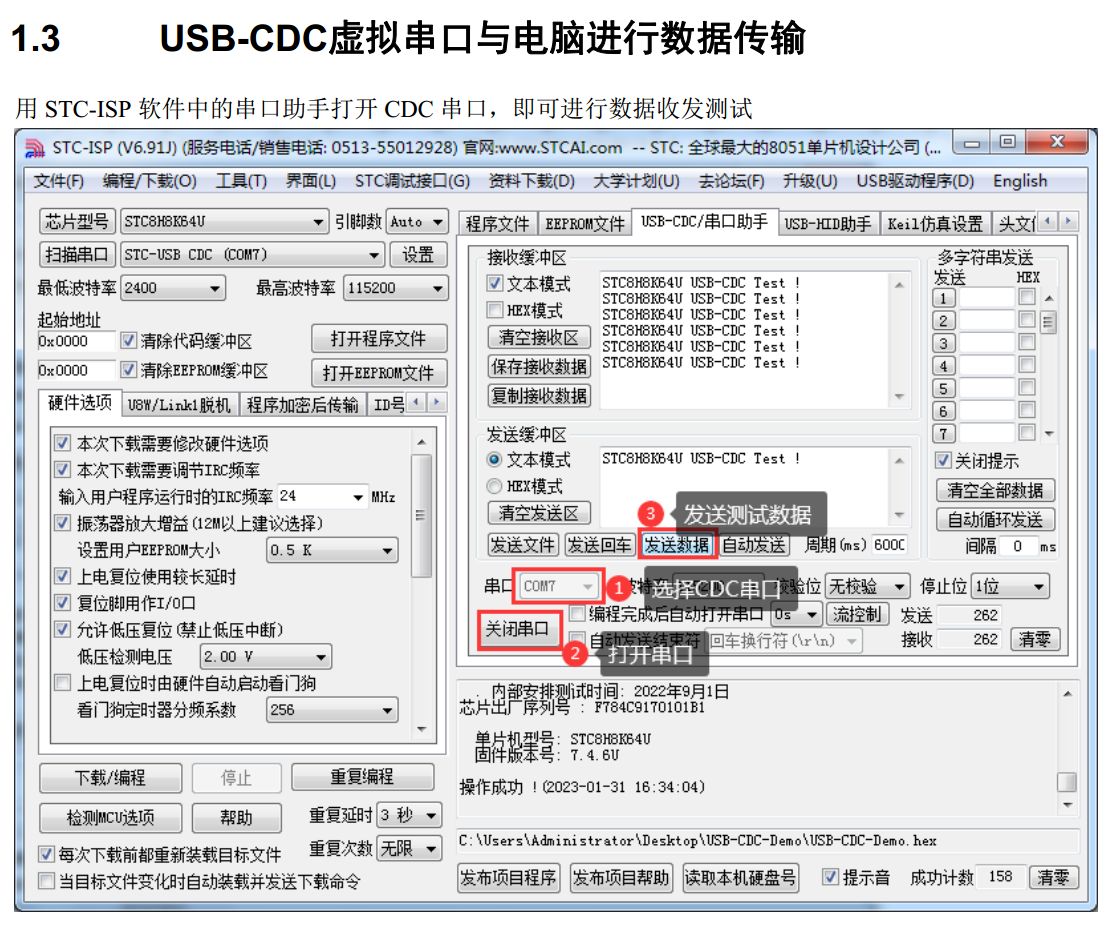Open the U8W/Link1脱机 tab
1112x930 pixels.
pyautogui.click(x=179, y=405)
